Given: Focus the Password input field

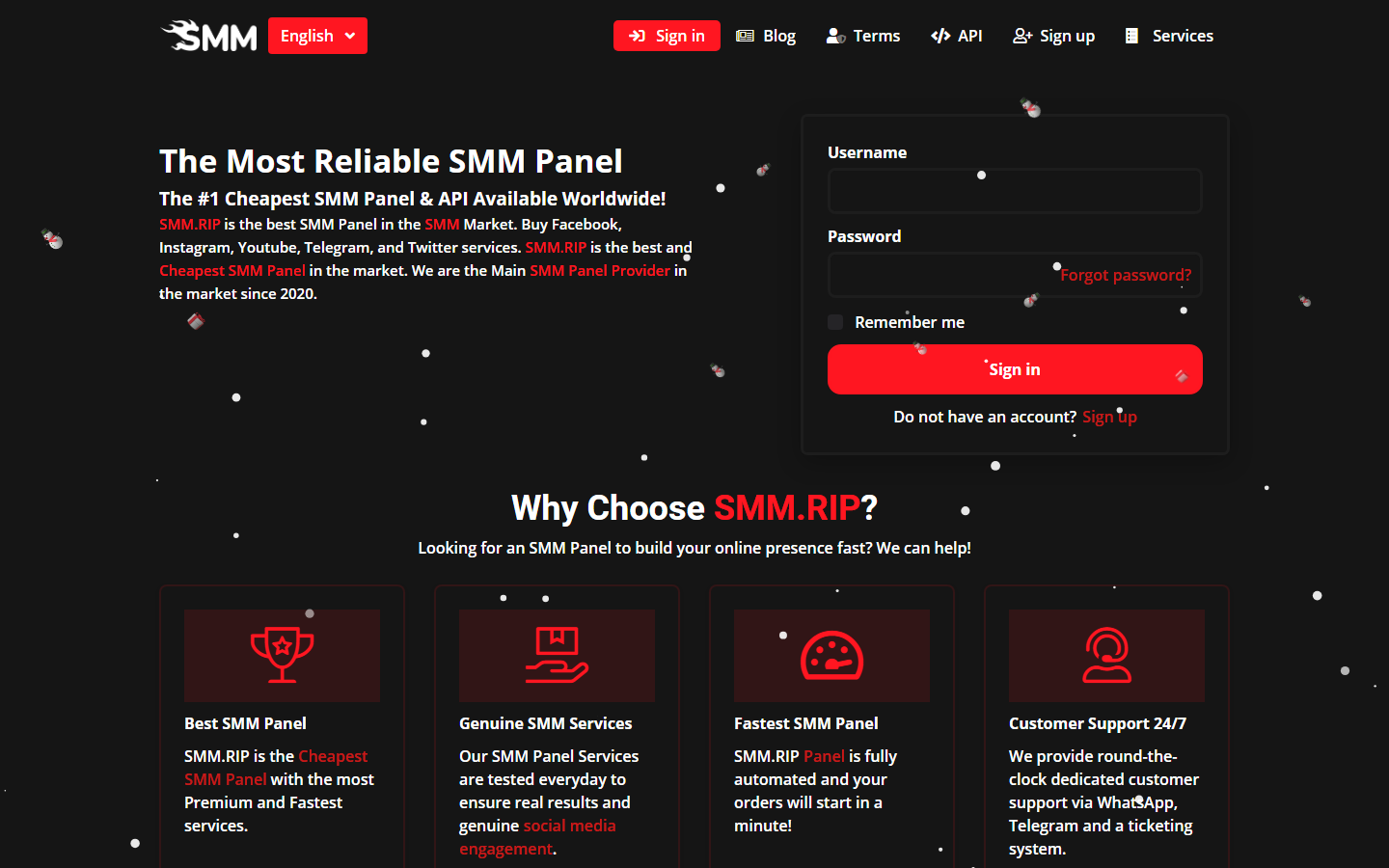Looking at the screenshot, I should tap(940, 275).
